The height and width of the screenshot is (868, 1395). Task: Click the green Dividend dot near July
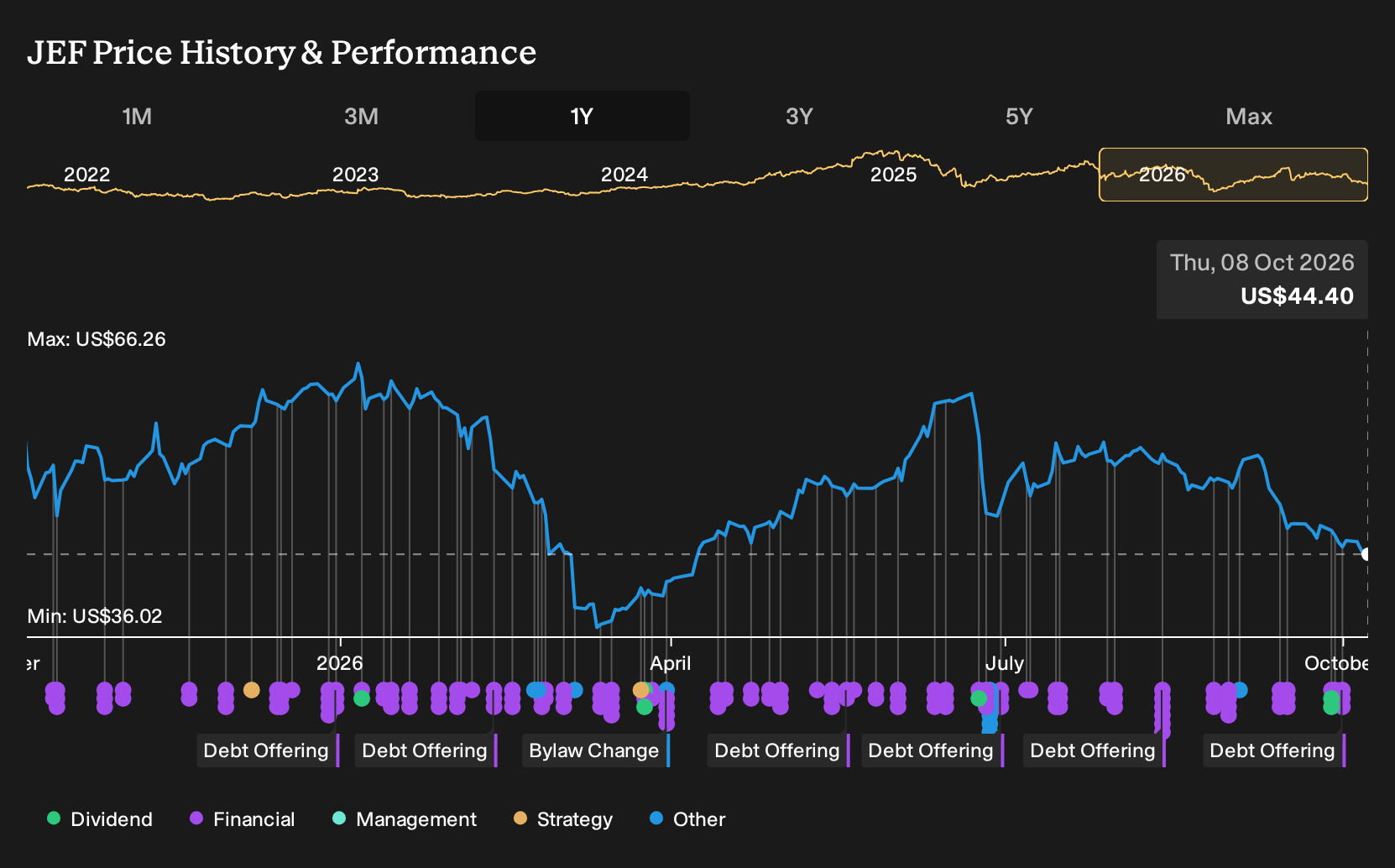pyautogui.click(x=979, y=698)
